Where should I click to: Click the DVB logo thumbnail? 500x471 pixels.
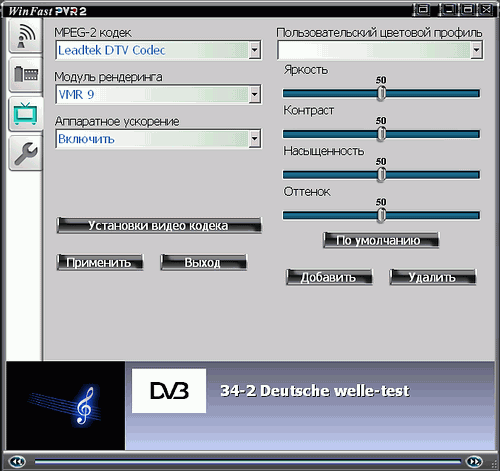(169, 391)
